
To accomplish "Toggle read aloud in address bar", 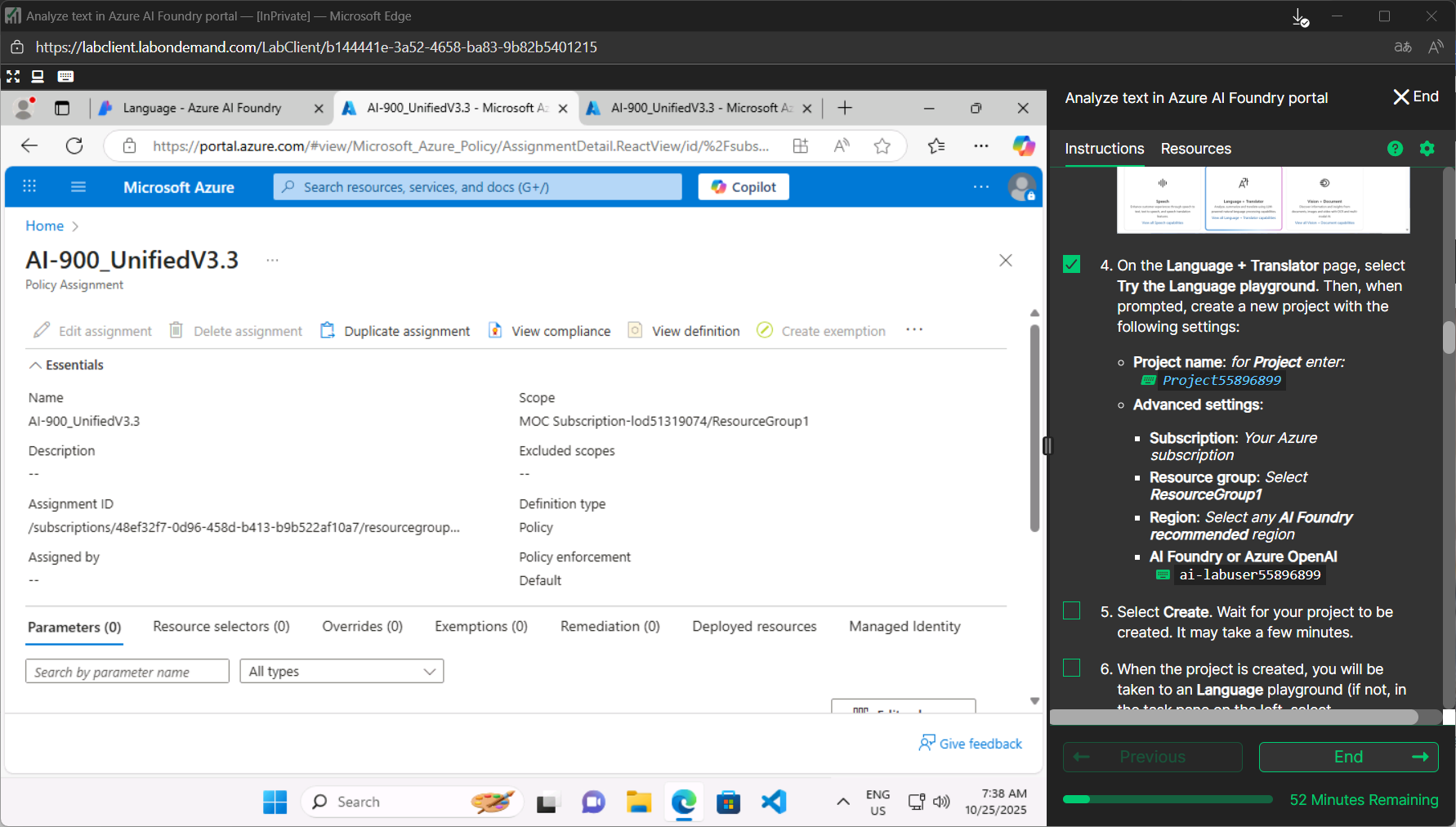I will point(842,145).
